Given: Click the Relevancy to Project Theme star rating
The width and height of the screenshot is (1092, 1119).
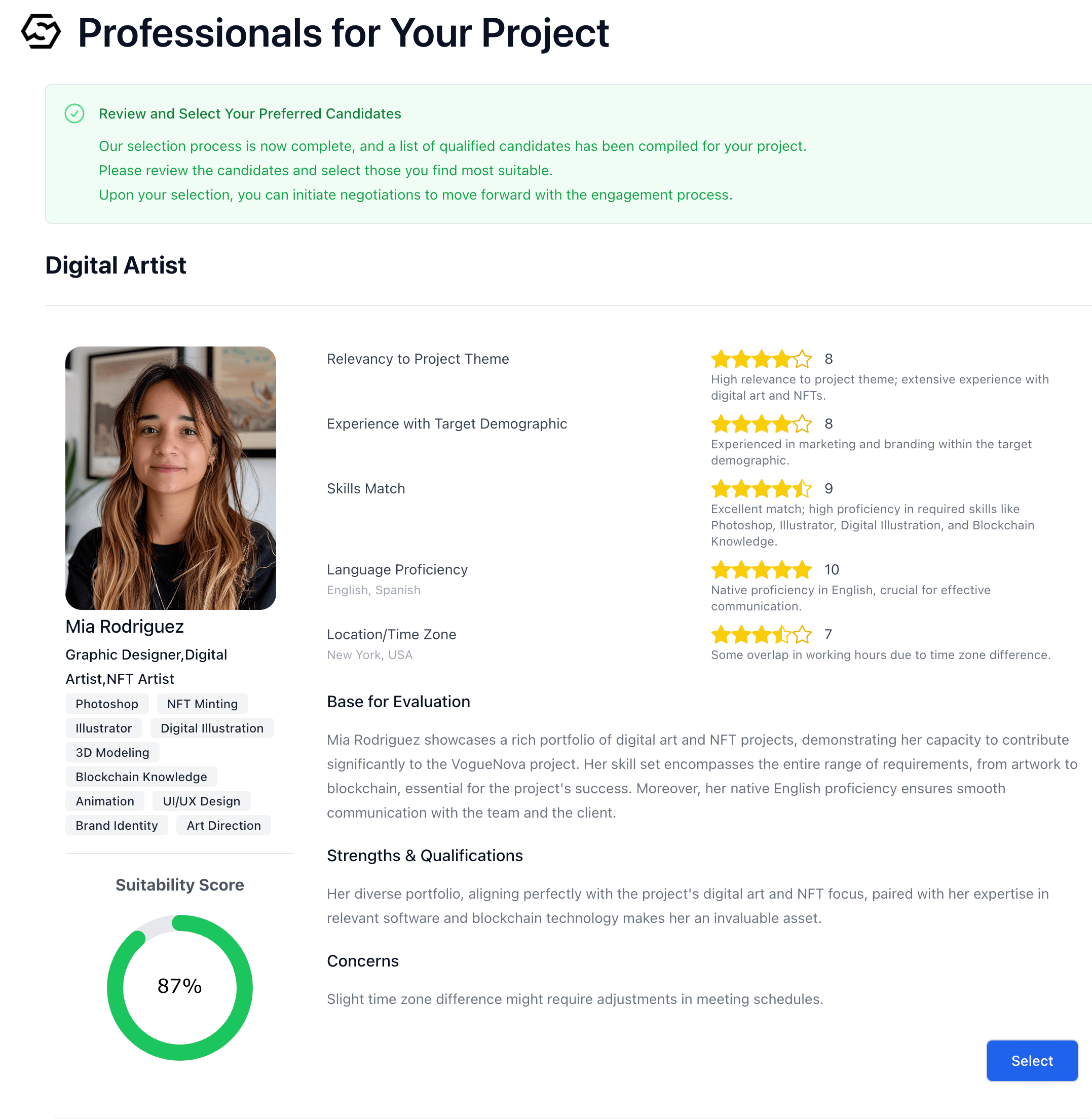Looking at the screenshot, I should 761,359.
